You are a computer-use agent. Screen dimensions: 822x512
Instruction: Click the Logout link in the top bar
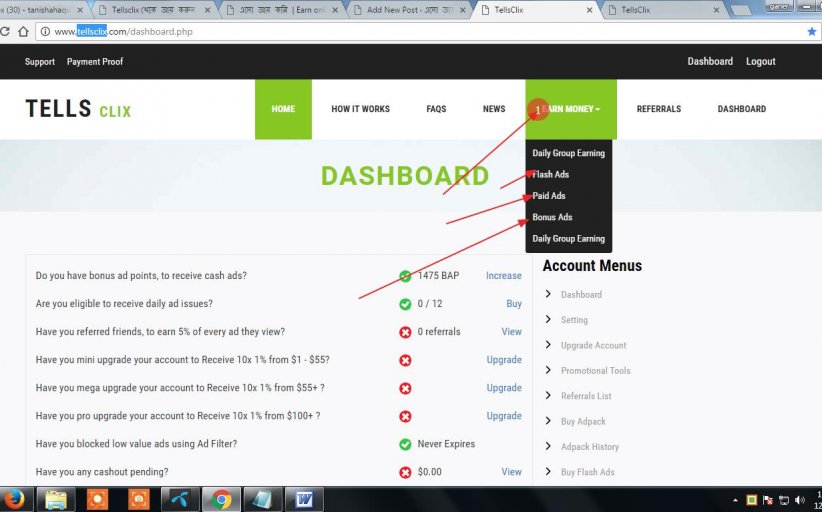pos(760,61)
